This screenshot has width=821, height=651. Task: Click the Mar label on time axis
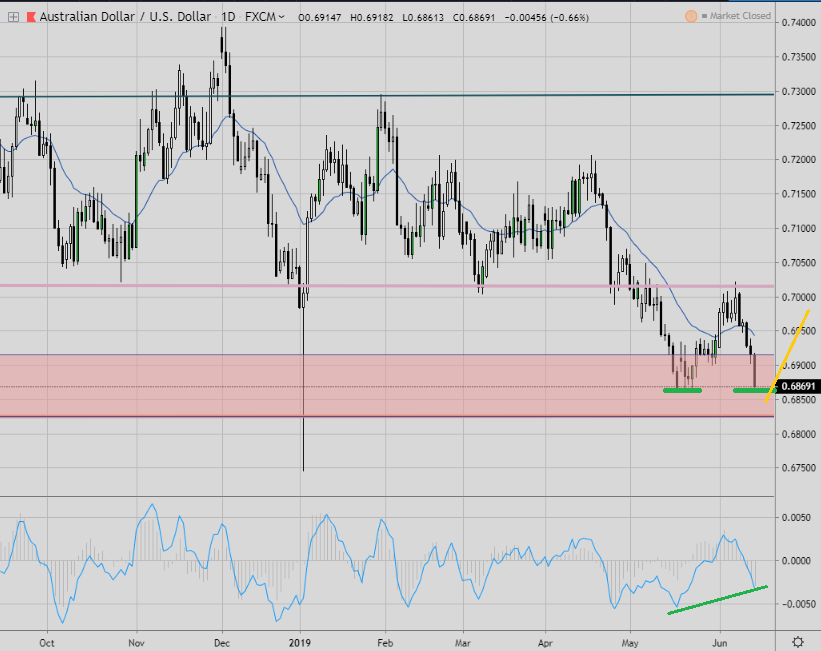463,643
